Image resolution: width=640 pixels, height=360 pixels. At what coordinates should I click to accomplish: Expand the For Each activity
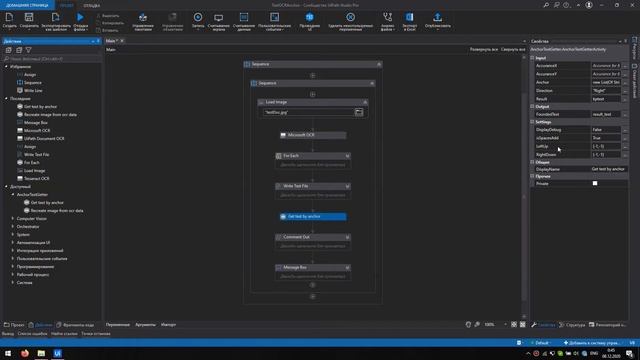(x=347, y=156)
